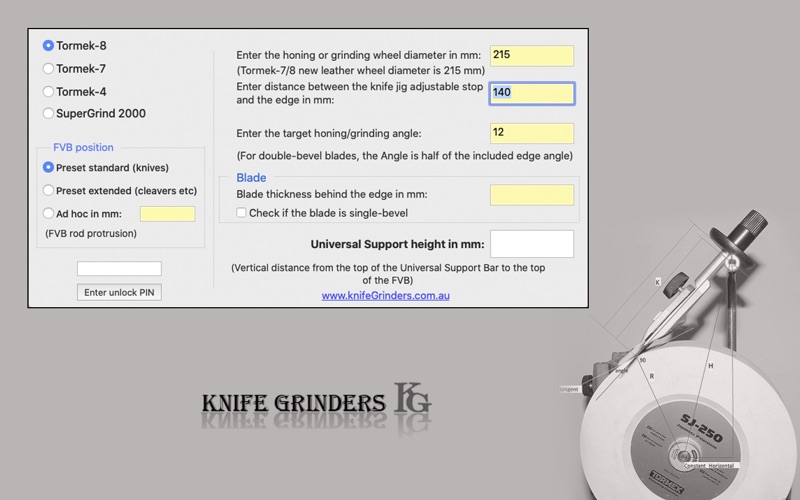Choose Preset extended (cleavers etc) option
800x500 pixels.
tap(48, 190)
